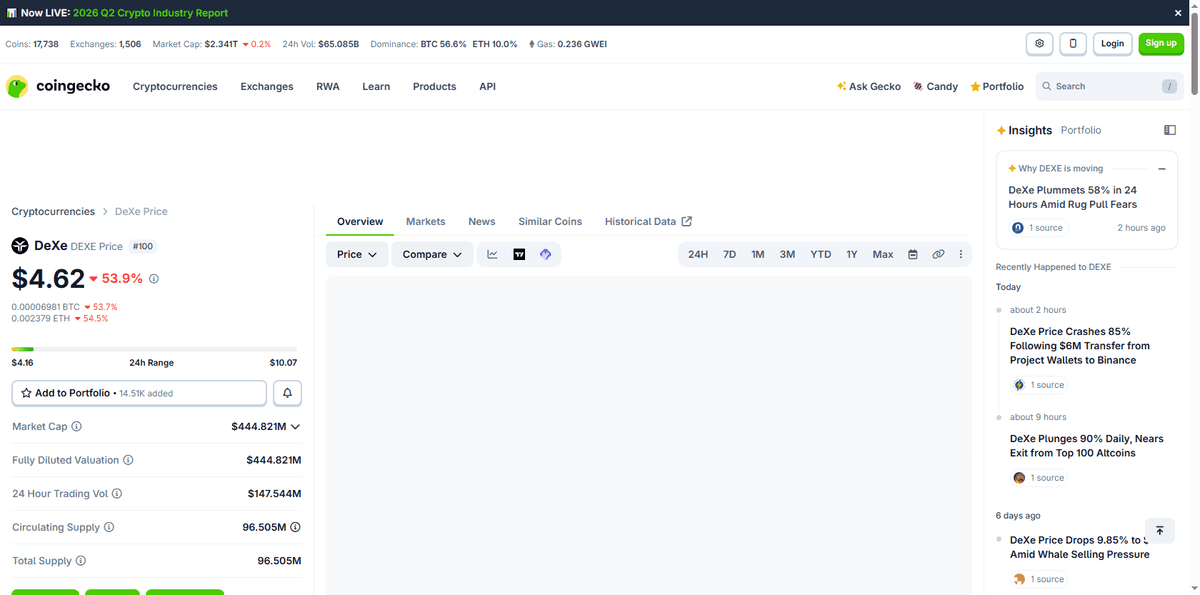The image size is (1200, 595).
Task: Open the Learn nav menu
Action: [x=376, y=87]
